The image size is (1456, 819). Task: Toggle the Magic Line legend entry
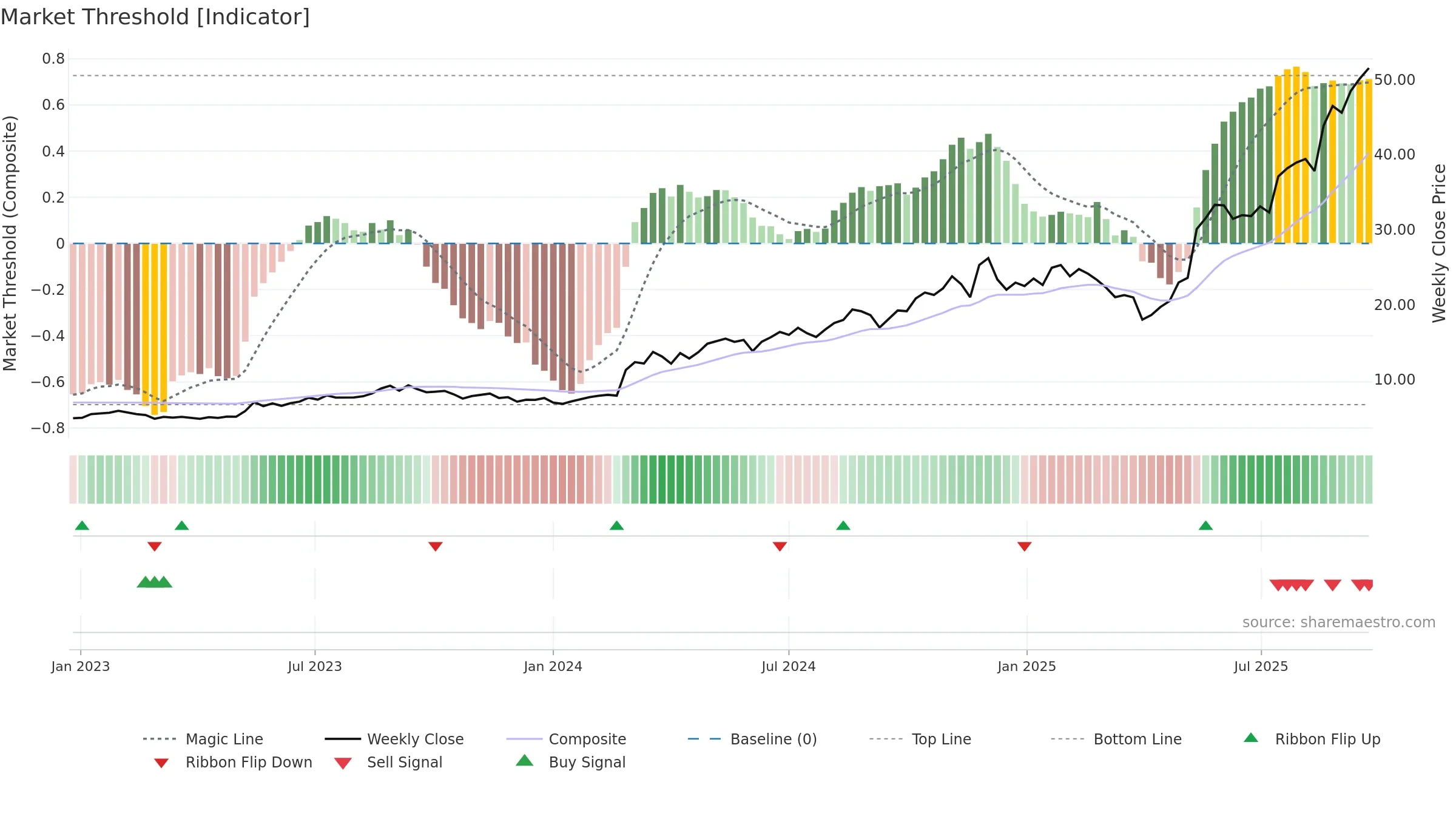point(203,739)
